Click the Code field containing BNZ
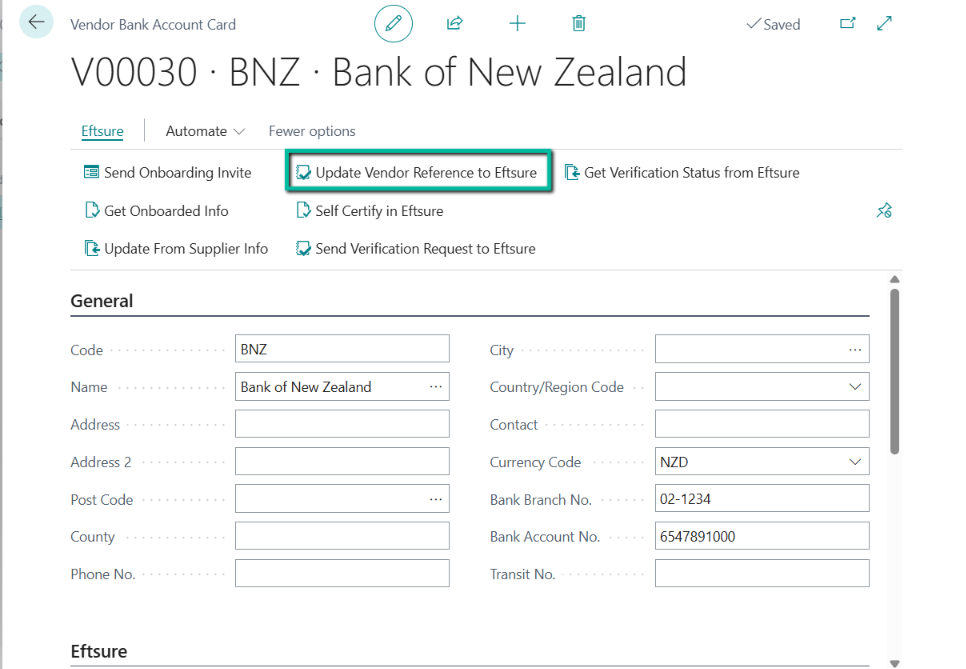 [x=342, y=349]
